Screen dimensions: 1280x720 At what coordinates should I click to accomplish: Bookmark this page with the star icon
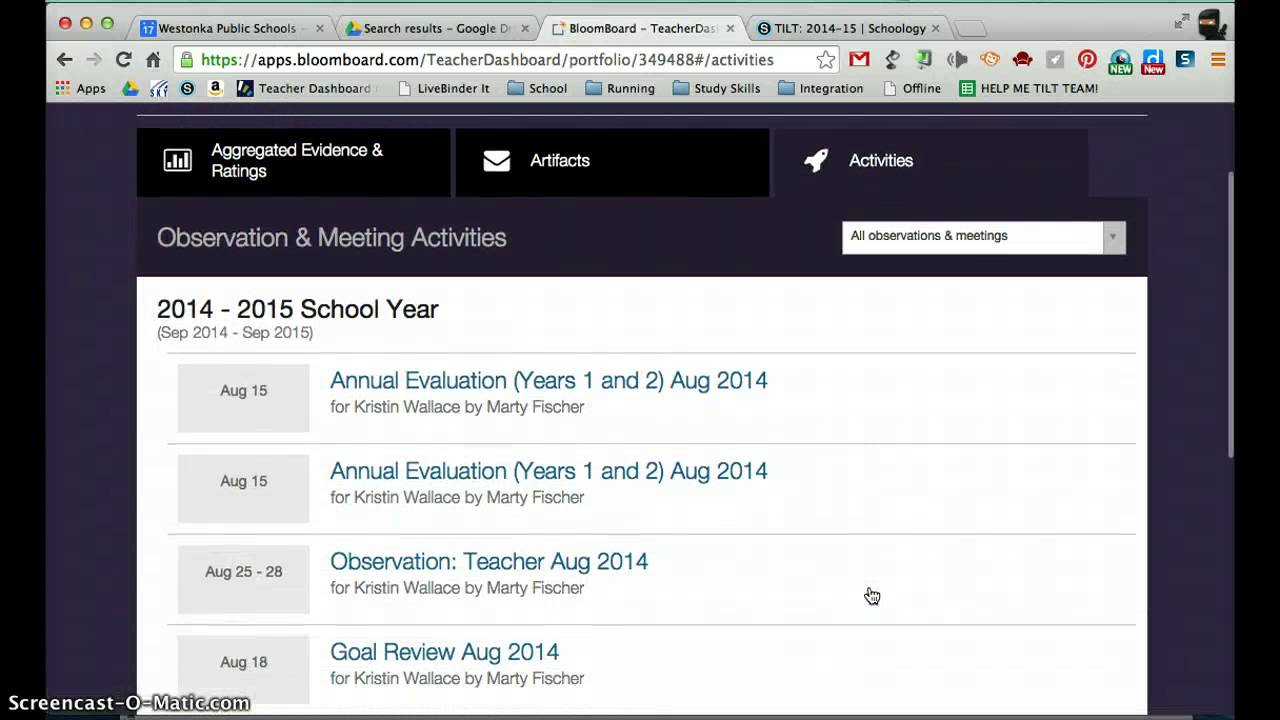(826, 60)
